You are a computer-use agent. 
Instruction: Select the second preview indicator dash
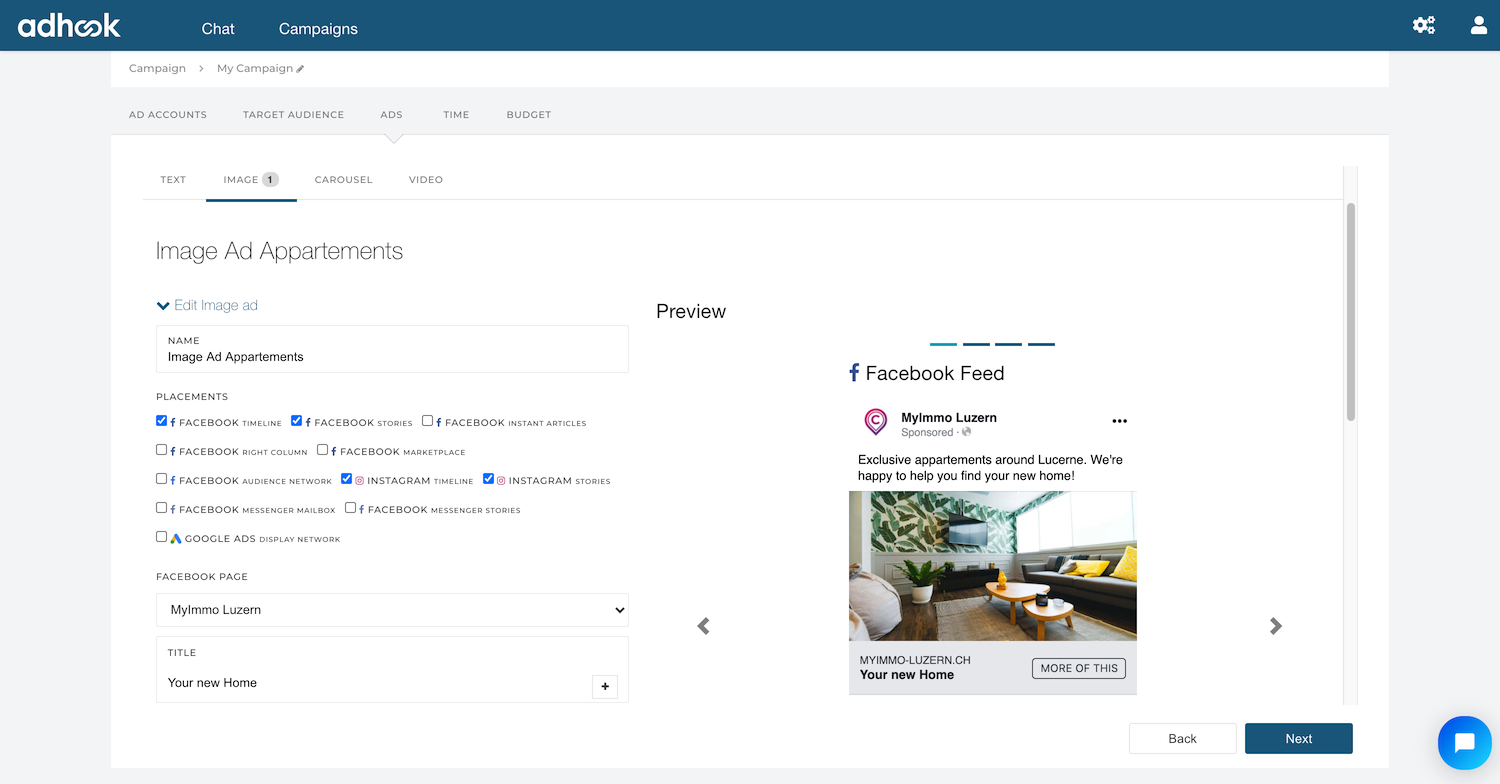[976, 344]
